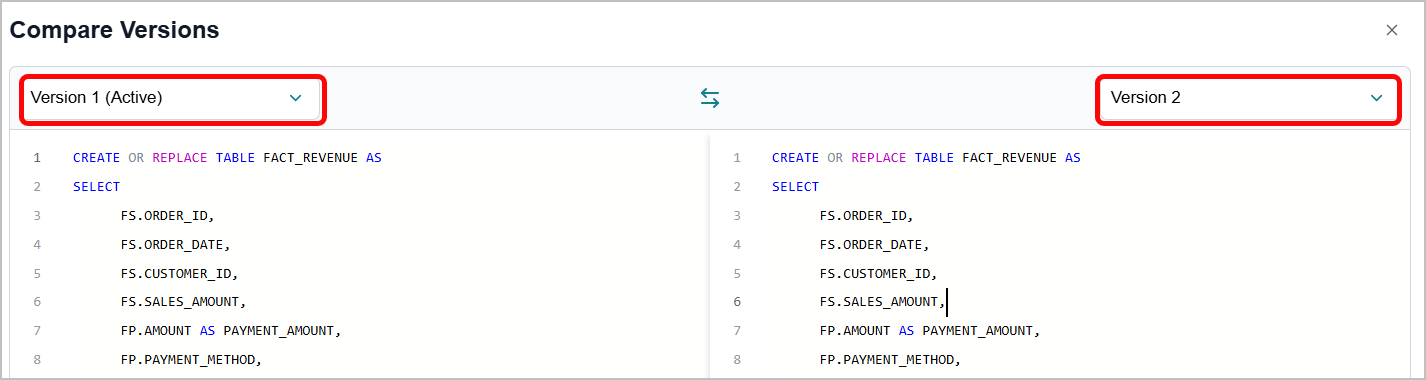The height and width of the screenshot is (380, 1426).
Task: Click FS.CUSTOMER_ID, in left pane
Action: [179, 273]
